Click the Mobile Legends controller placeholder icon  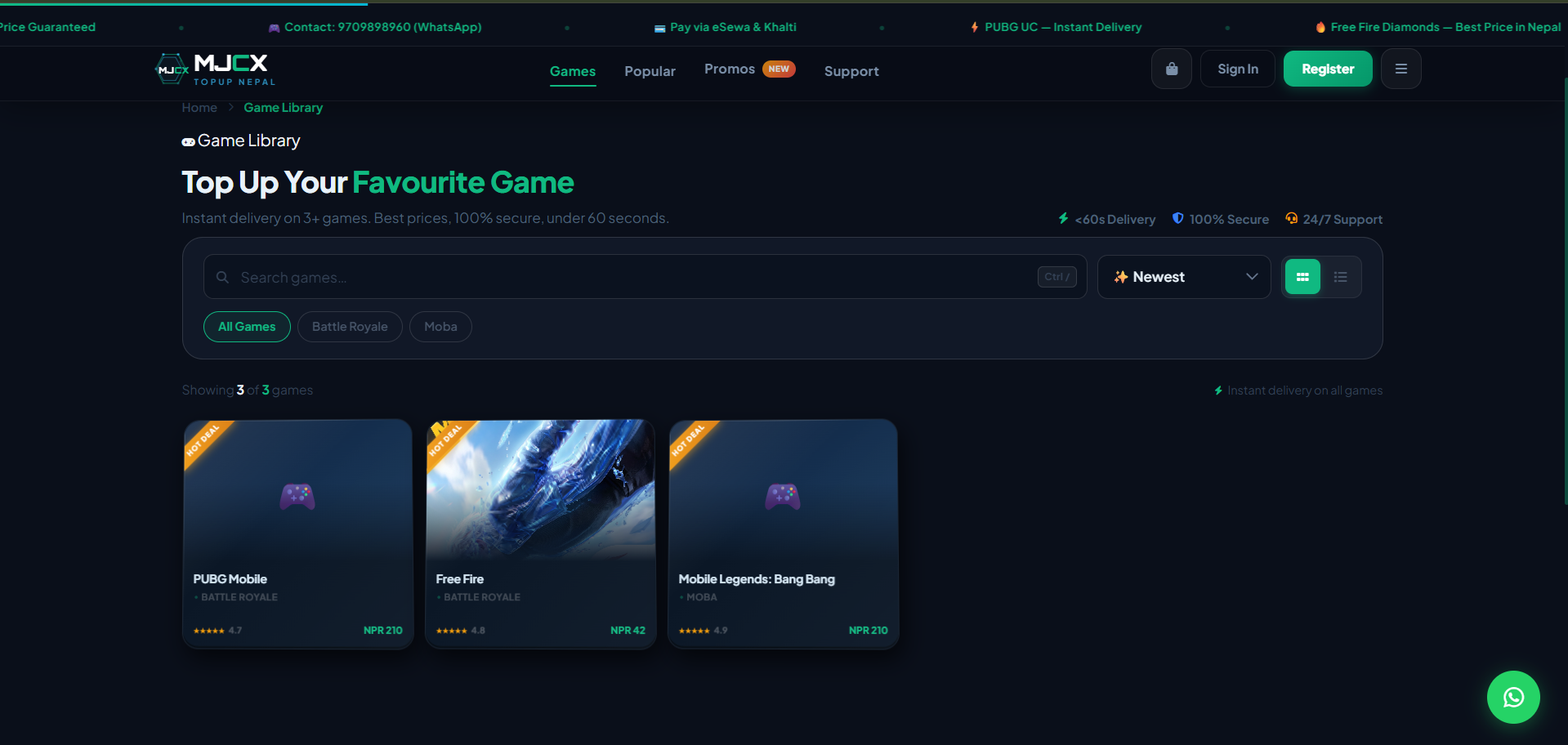[x=783, y=496]
